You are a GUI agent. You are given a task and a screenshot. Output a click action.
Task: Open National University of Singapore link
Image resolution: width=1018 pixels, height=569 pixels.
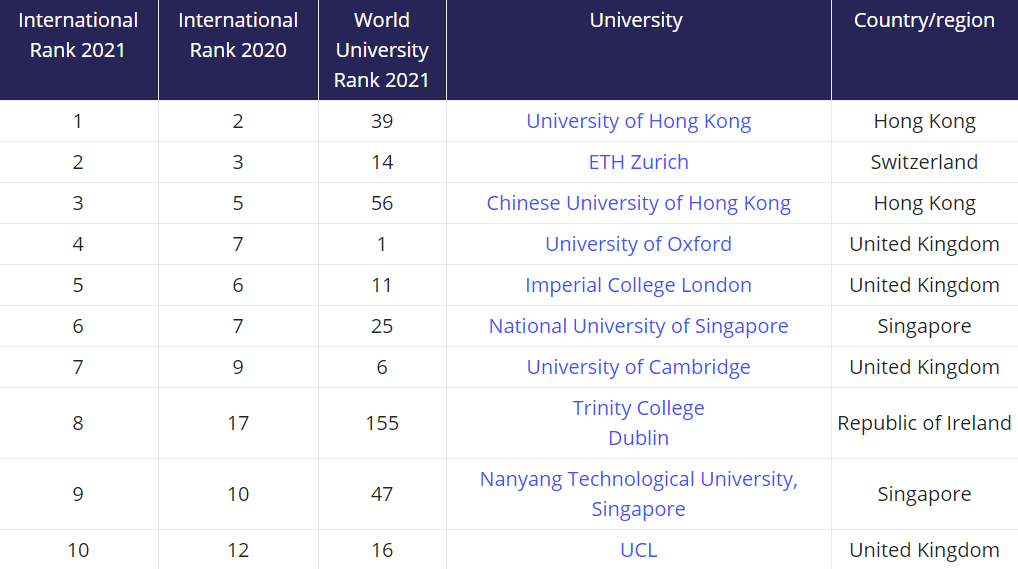pos(638,326)
